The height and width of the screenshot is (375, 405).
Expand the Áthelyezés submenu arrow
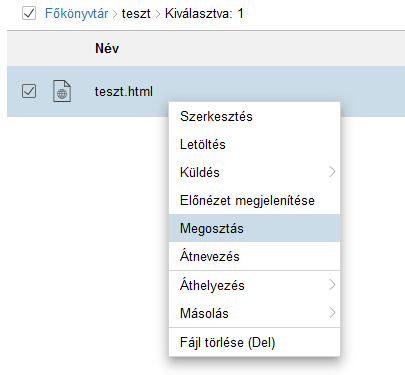pos(332,285)
